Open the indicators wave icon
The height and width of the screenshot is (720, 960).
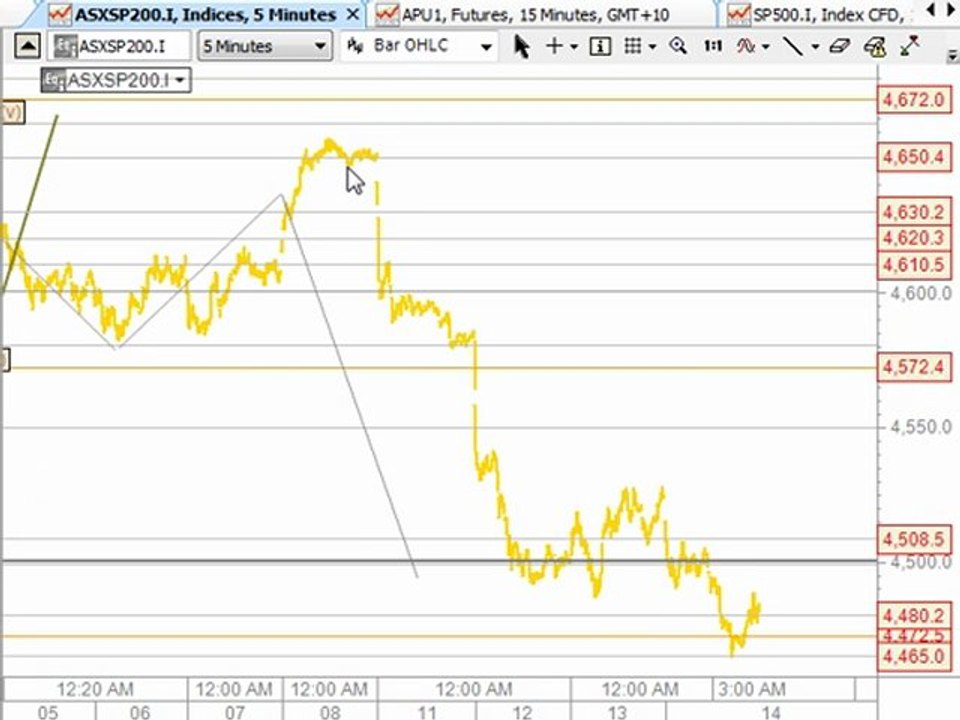pyautogui.click(x=746, y=46)
